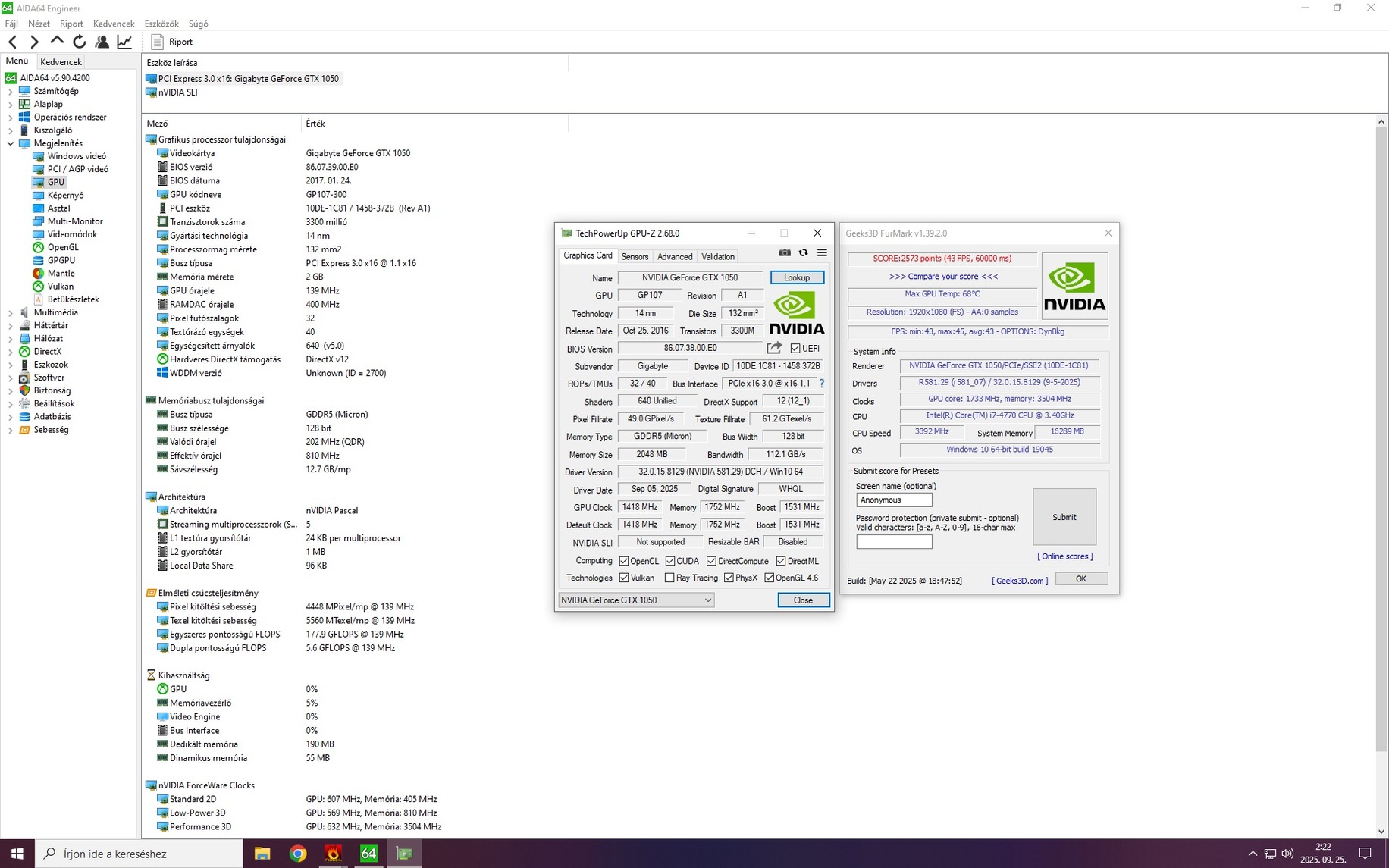Click the Riport toolbar button
The image size is (1389, 868).
172,42
